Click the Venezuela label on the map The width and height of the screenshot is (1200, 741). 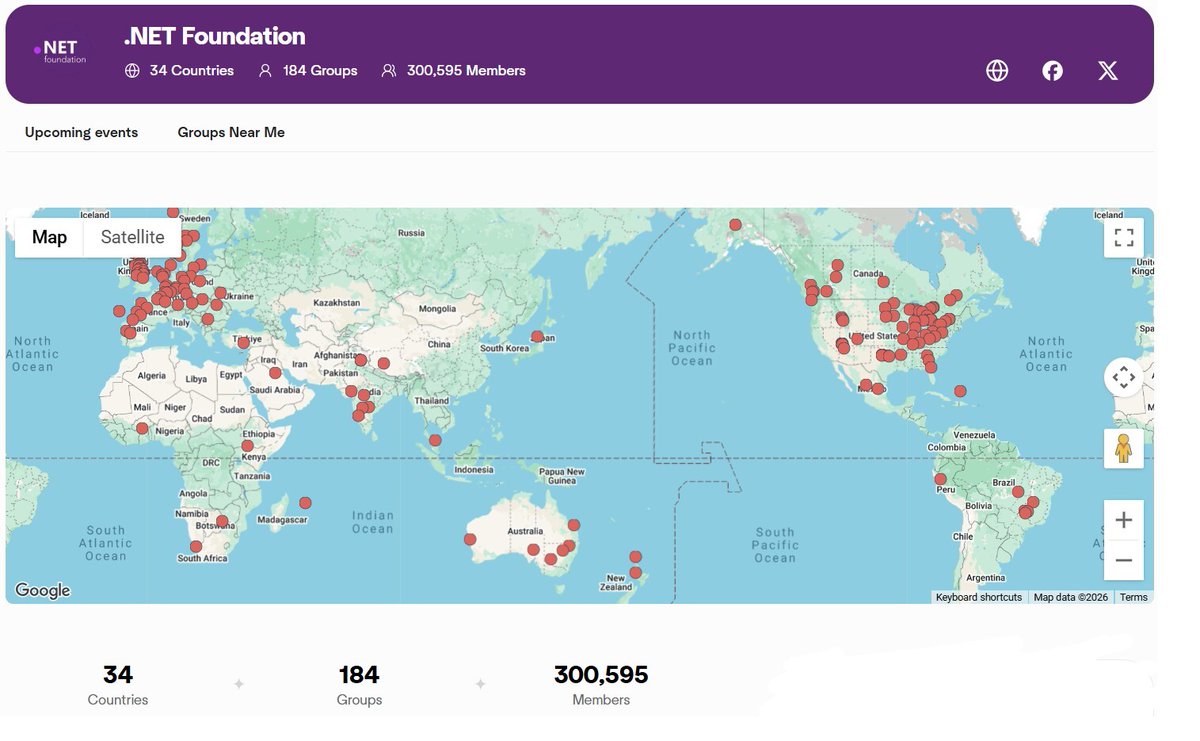(x=975, y=435)
